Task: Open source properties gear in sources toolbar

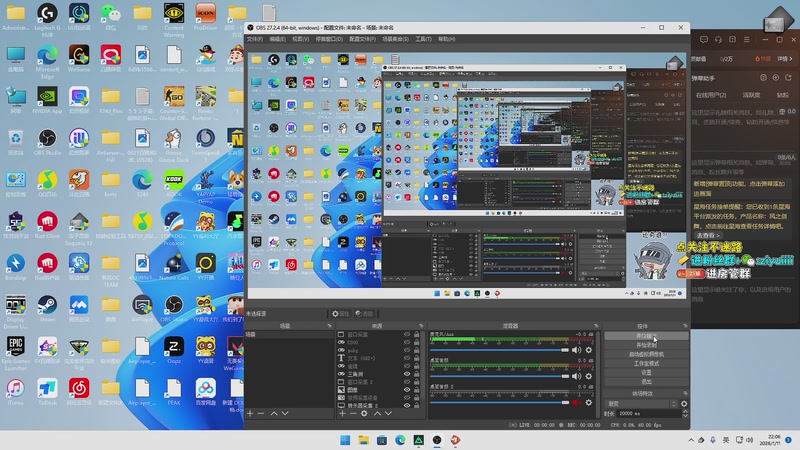Action: tap(363, 413)
